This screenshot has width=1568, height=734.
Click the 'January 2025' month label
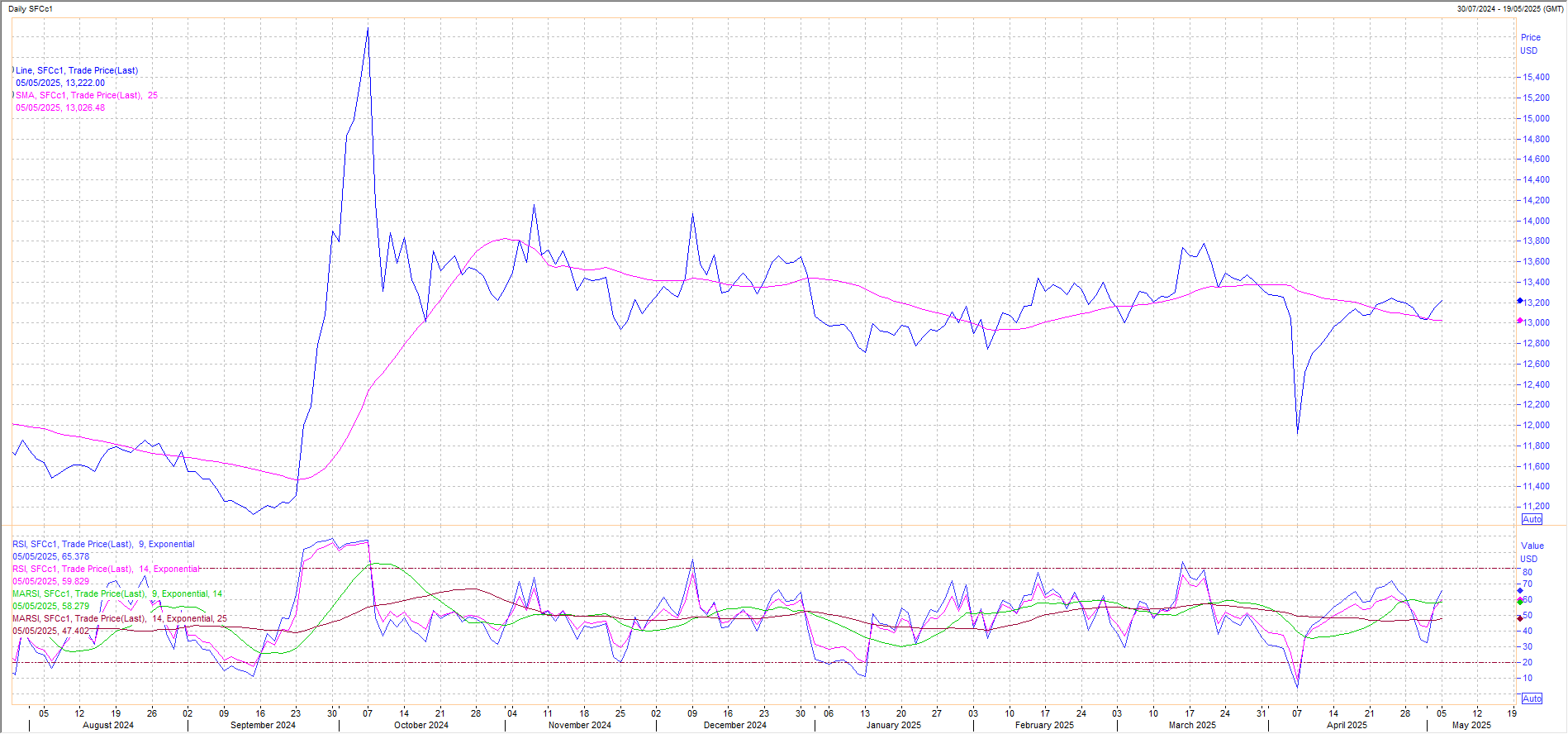[894, 725]
